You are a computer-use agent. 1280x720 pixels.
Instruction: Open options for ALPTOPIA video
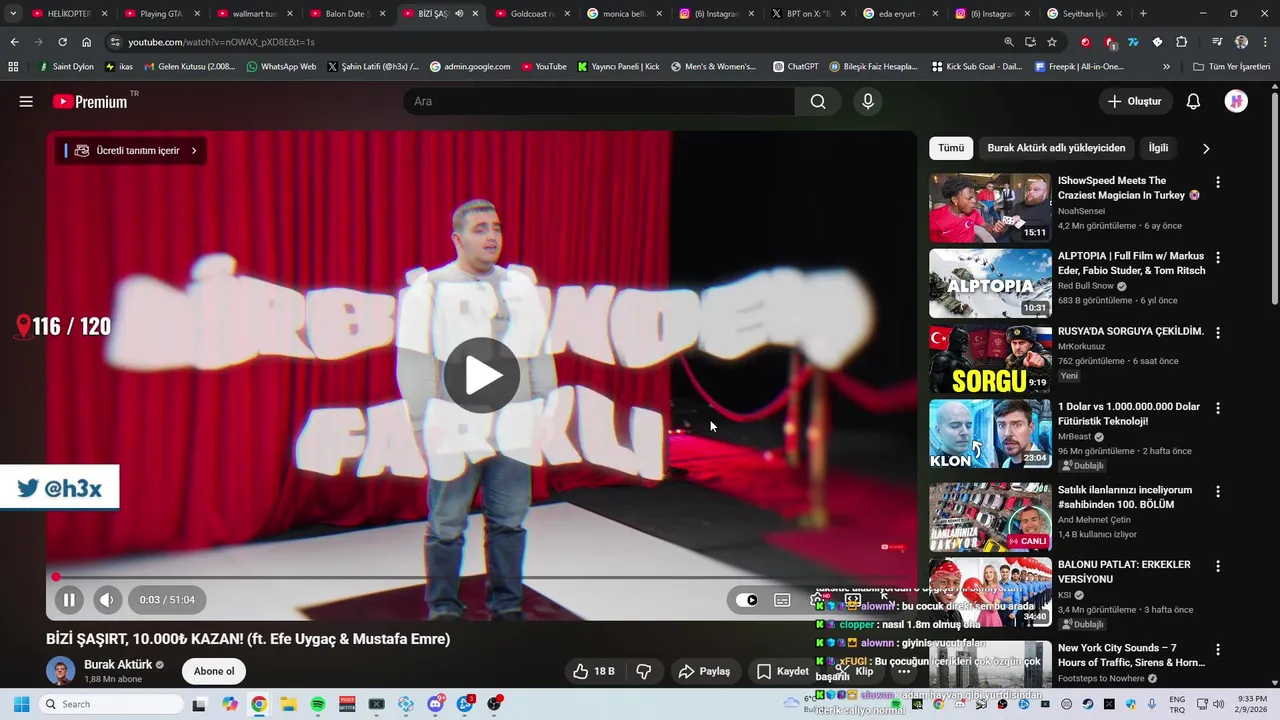[x=1217, y=257]
